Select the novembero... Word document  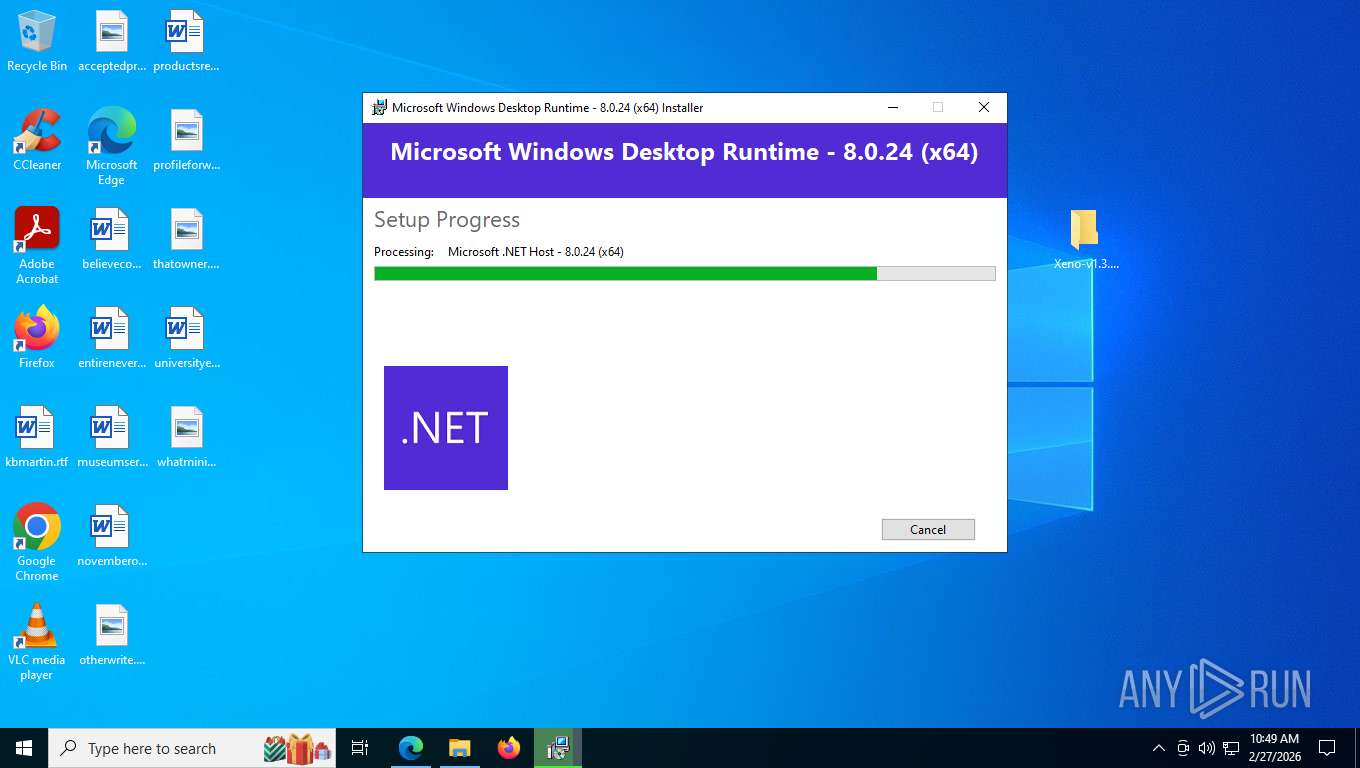pyautogui.click(x=112, y=536)
